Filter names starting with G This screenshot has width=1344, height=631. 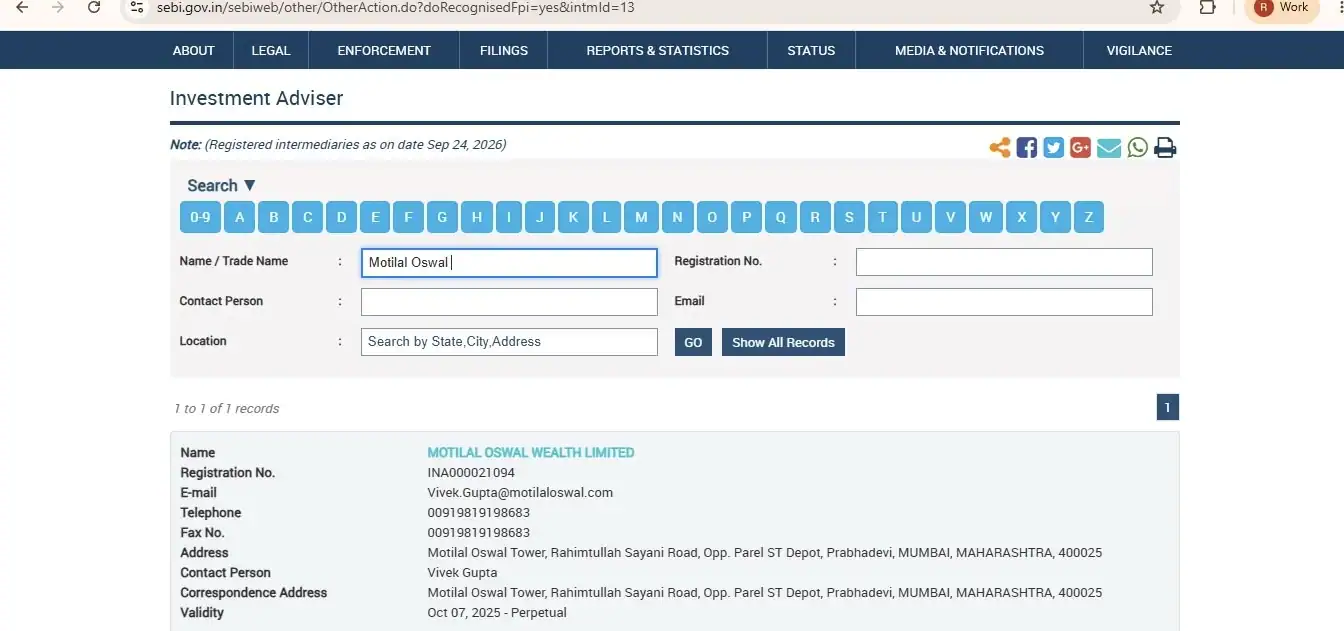(x=442, y=217)
